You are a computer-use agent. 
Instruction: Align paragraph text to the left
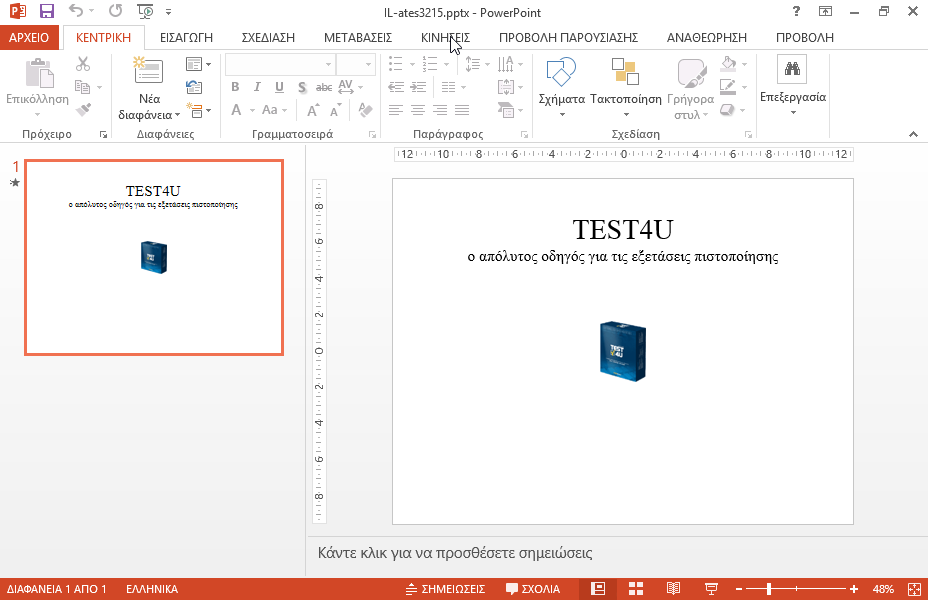[x=396, y=110]
